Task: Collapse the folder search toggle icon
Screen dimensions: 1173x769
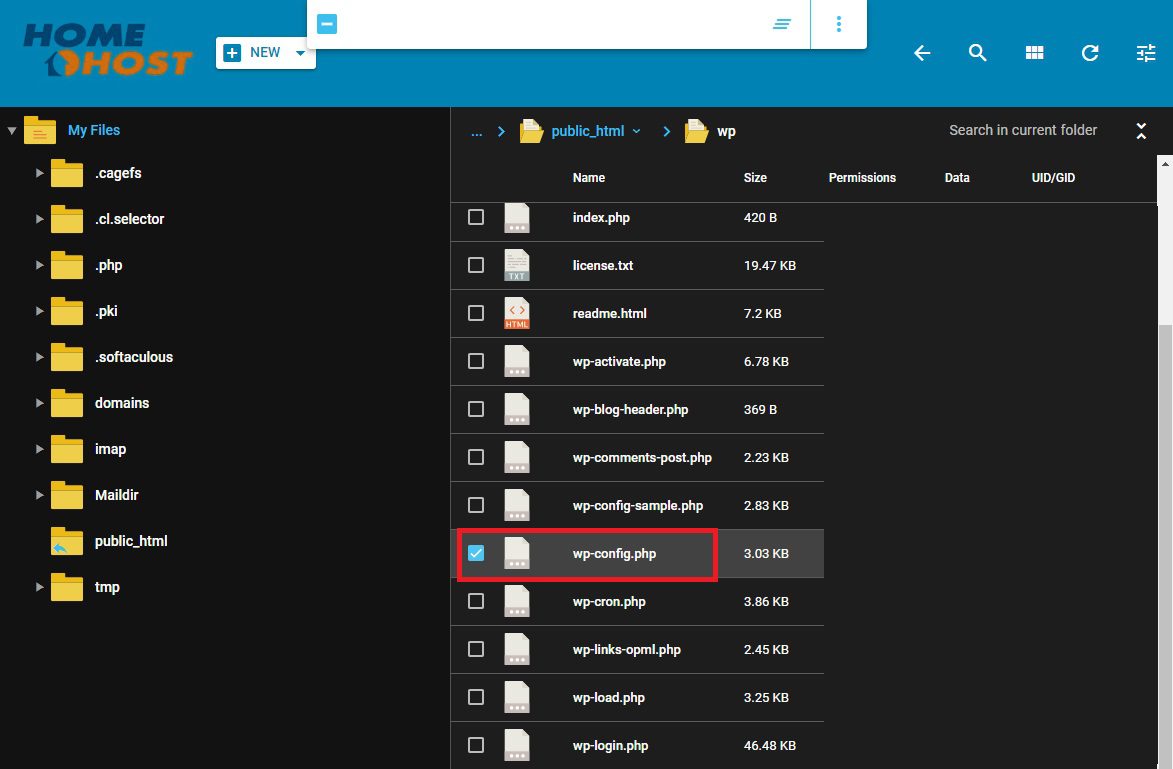Action: pyautogui.click(x=1141, y=131)
